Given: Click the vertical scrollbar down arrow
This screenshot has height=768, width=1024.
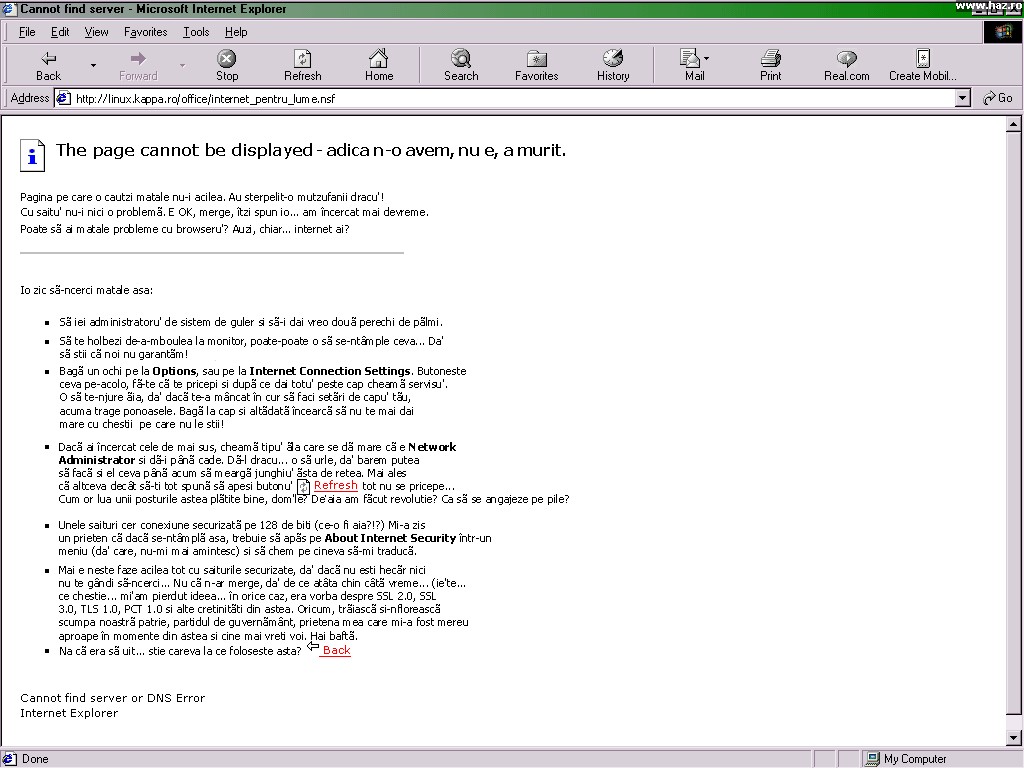Looking at the screenshot, I should [1015, 738].
